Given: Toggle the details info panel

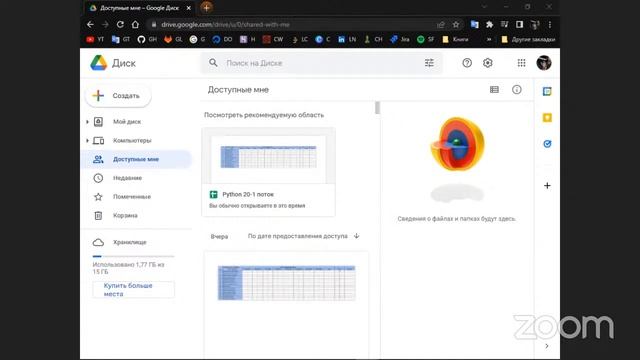Looking at the screenshot, I should (x=517, y=89).
